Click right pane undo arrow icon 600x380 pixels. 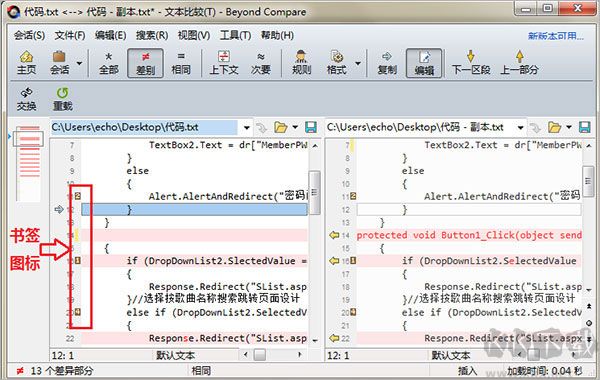click(535, 127)
